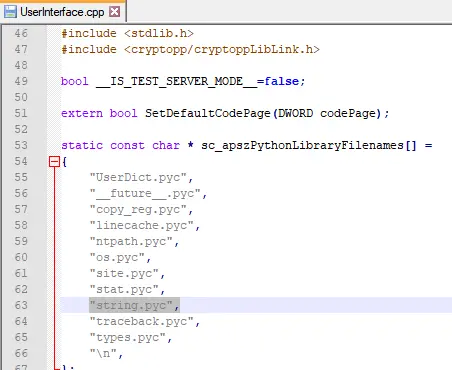Click the "stat.pyc" string
The width and height of the screenshot is (452, 370).
[x=124, y=289]
